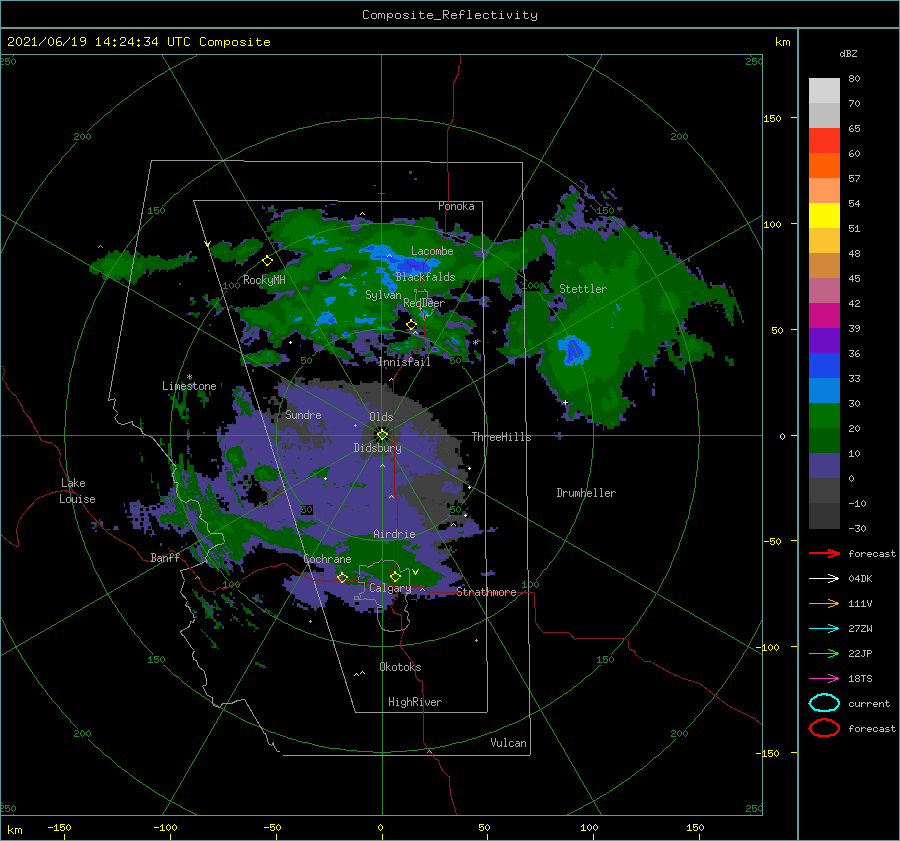Select the red 60-65 dBZ color swatch
Viewport: 900px width, 841px height.
824,141
